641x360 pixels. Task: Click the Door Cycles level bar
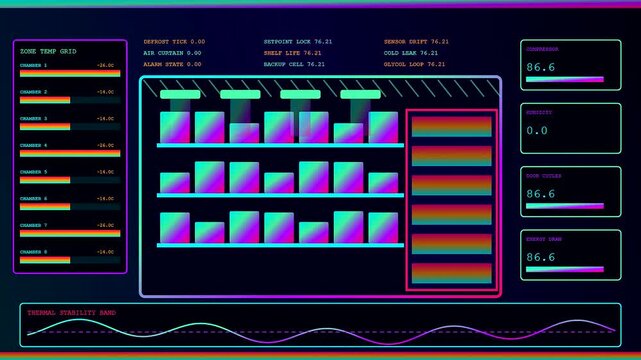click(565, 206)
